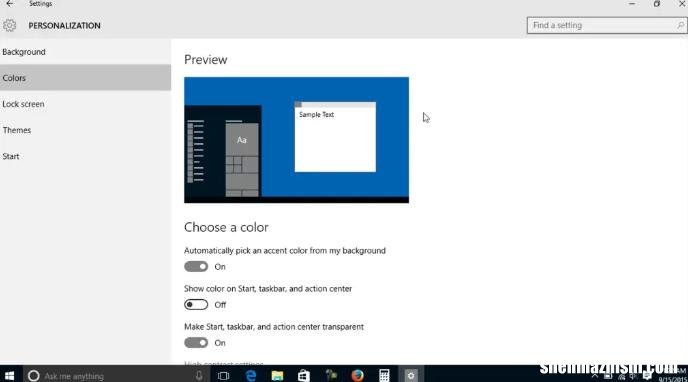Open File Explorer from taskbar

(x=277, y=376)
